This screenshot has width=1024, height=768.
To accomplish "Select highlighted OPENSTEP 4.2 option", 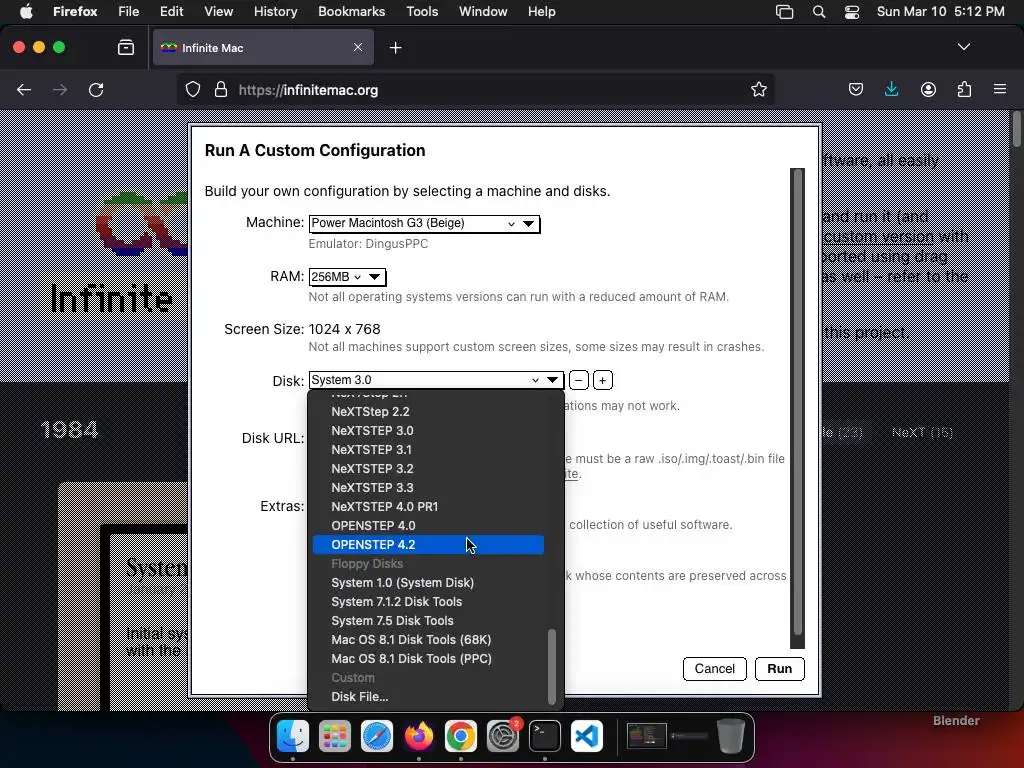I will point(428,545).
